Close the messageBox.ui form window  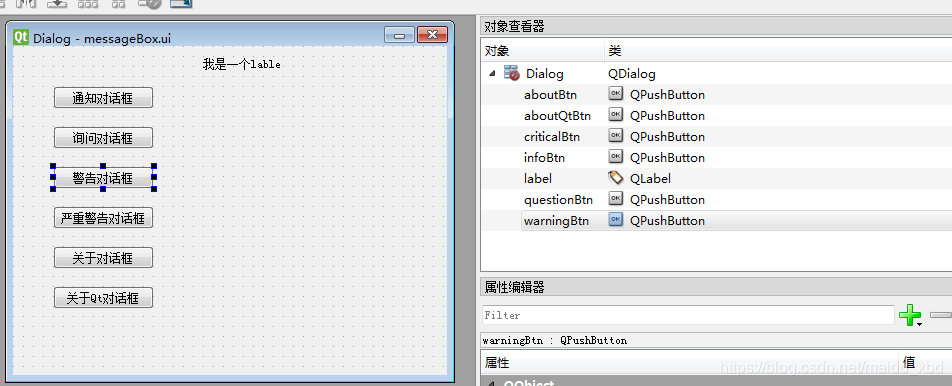point(432,35)
